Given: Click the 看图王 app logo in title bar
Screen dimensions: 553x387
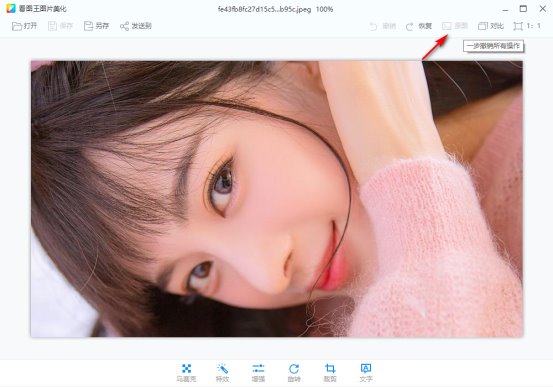Looking at the screenshot, I should click(x=11, y=8).
